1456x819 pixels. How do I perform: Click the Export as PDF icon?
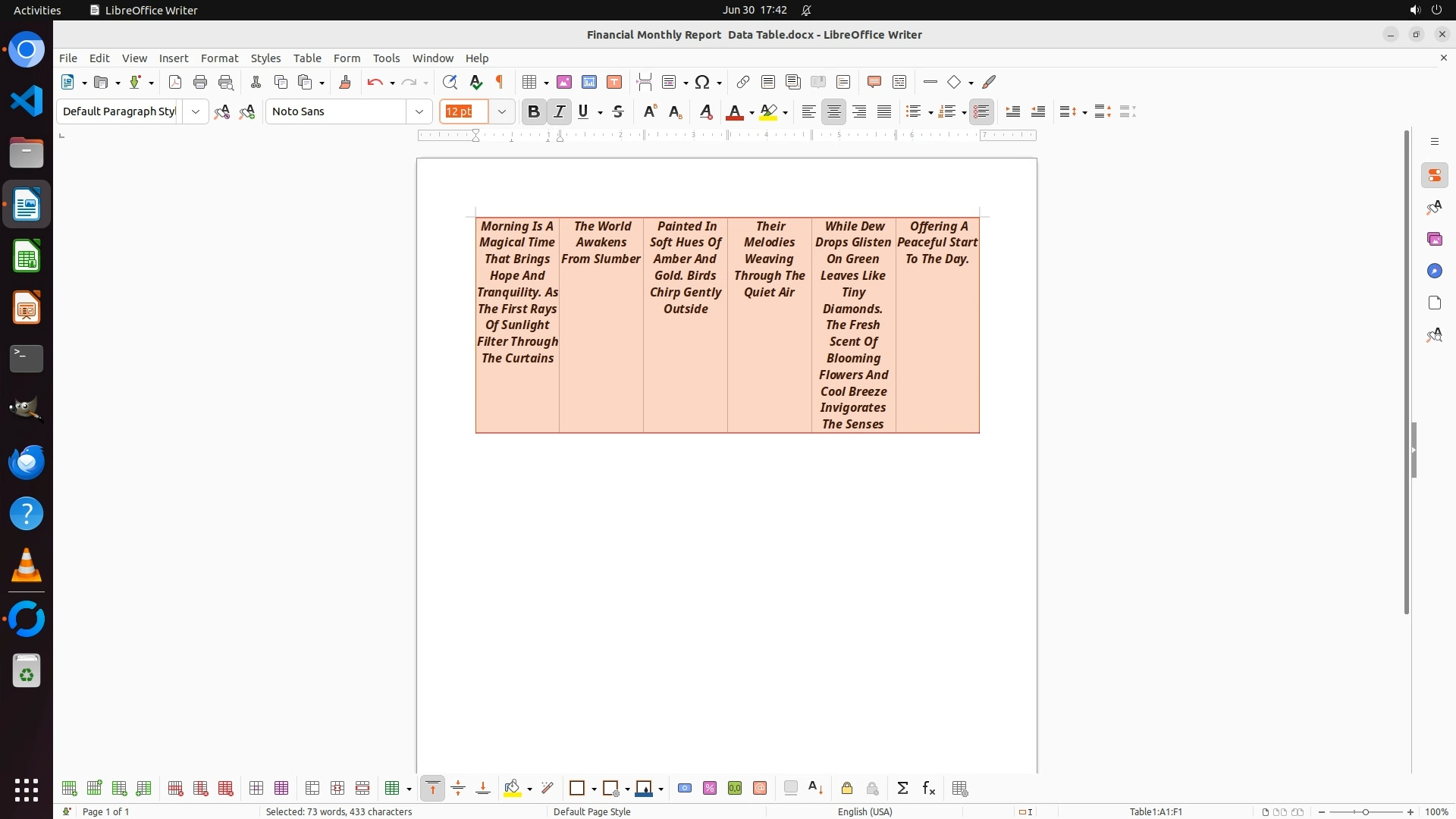coord(175,82)
